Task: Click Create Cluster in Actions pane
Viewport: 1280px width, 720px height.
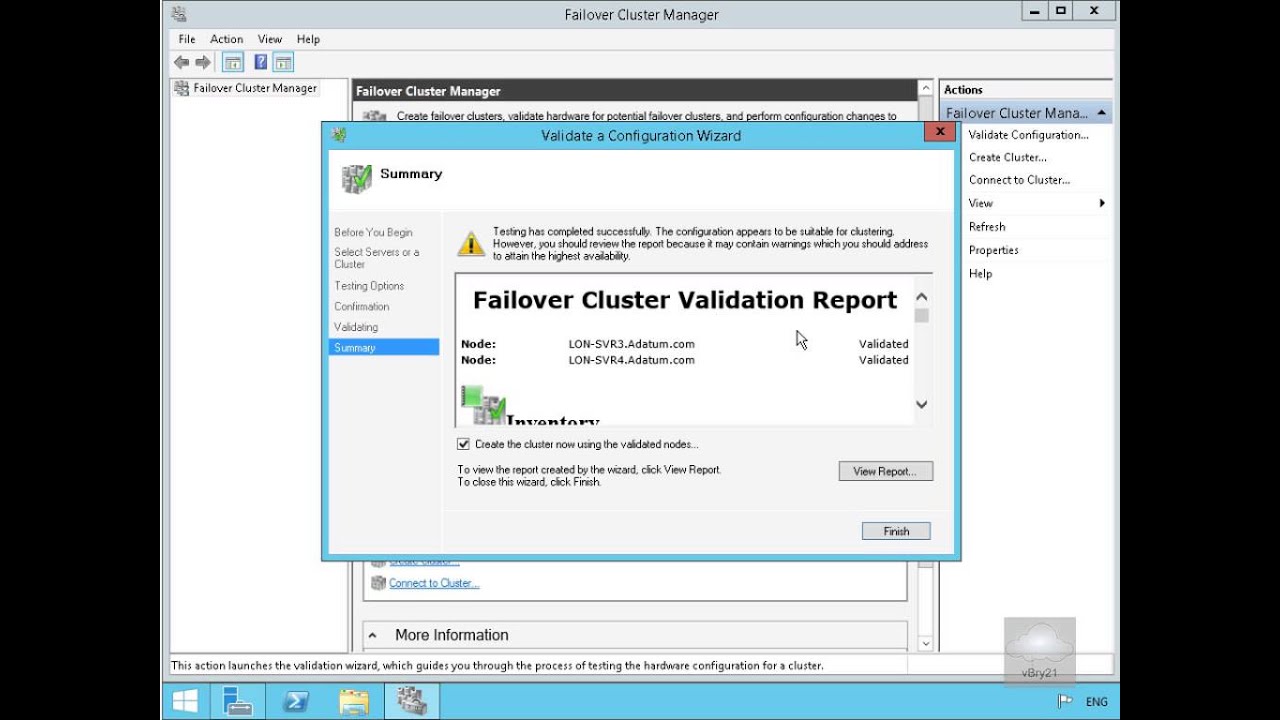Action: [x=1008, y=157]
